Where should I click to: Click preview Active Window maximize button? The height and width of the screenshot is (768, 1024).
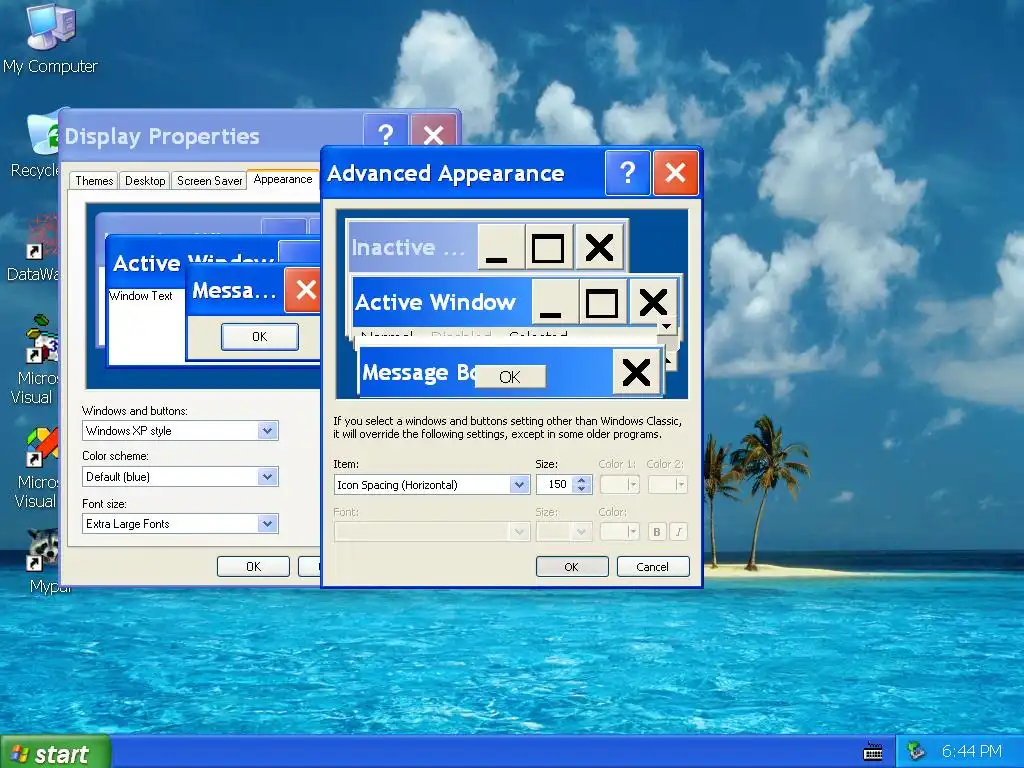pos(603,302)
